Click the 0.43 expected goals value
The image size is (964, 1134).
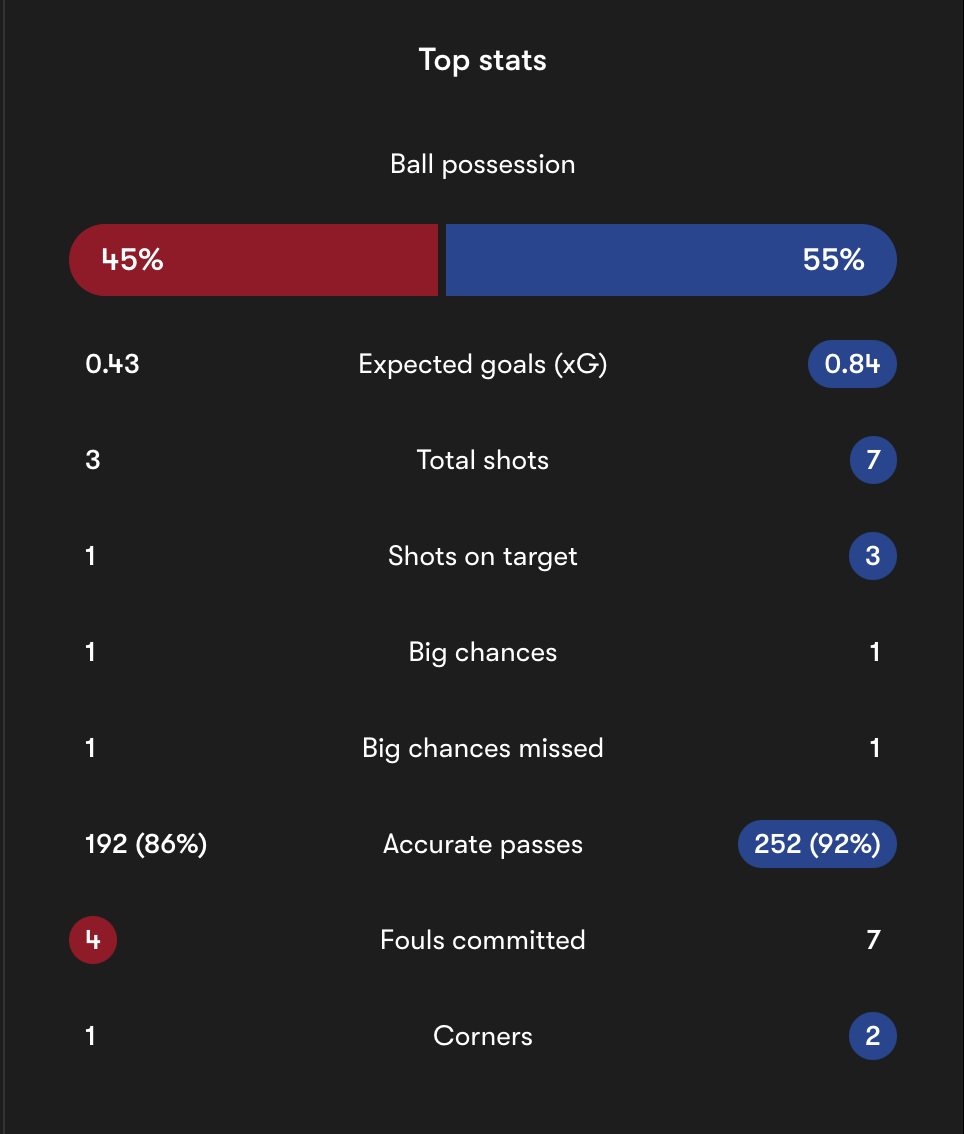point(112,364)
